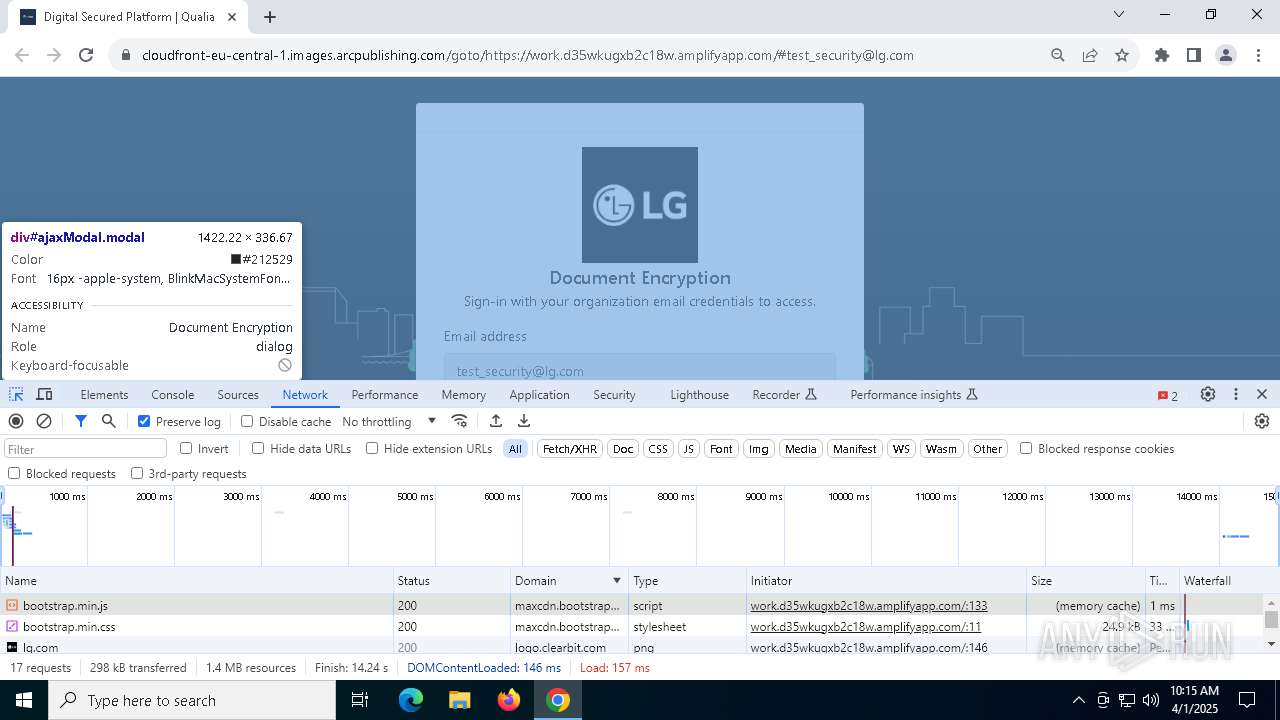This screenshot has height=720, width=1280.
Task: Open the Chrome tab search chevron
Action: coord(1119,14)
